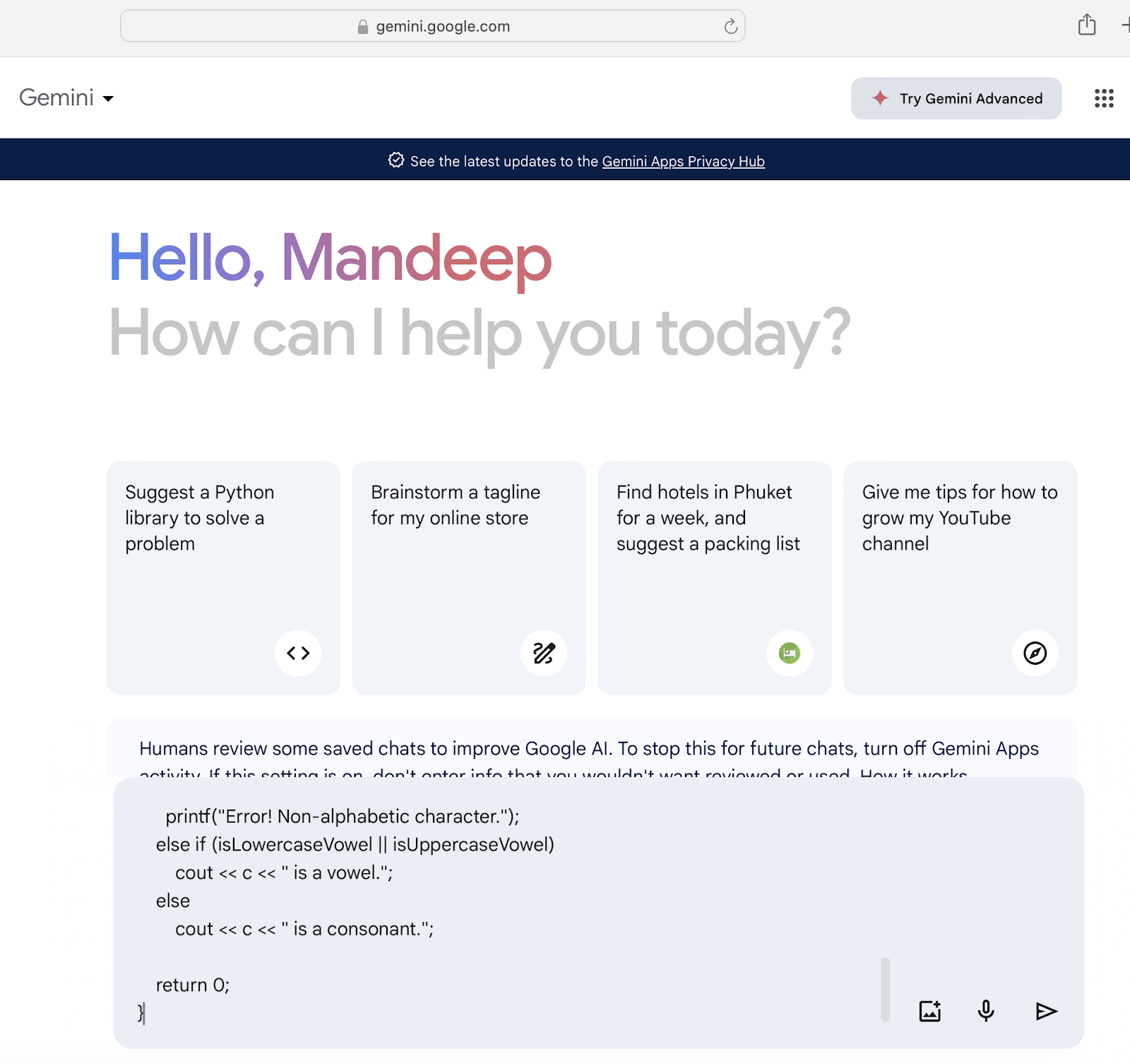Click 'else if (isLowercaseVowel' code line
The height and width of the screenshot is (1064, 1130).
click(x=355, y=844)
